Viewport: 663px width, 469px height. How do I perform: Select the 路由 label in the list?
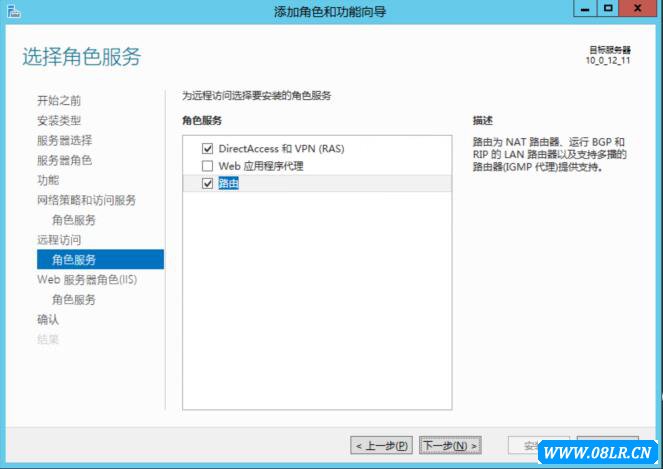[228, 184]
